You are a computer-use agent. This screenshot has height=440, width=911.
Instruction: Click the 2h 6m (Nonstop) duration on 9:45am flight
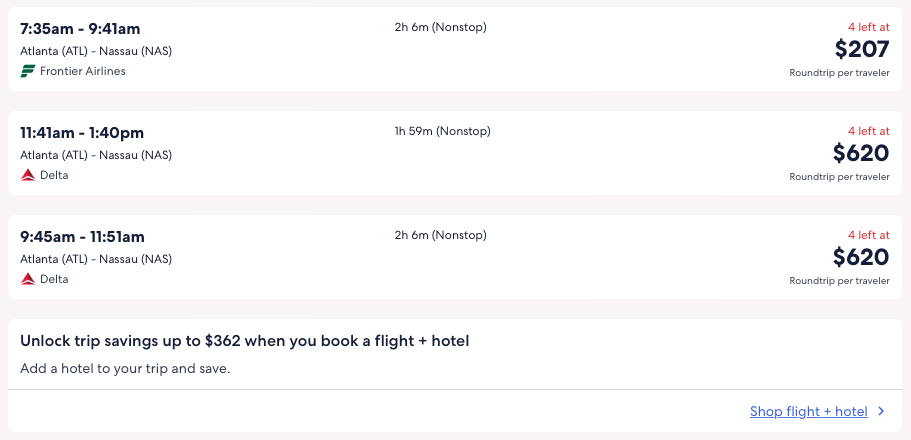(x=440, y=235)
